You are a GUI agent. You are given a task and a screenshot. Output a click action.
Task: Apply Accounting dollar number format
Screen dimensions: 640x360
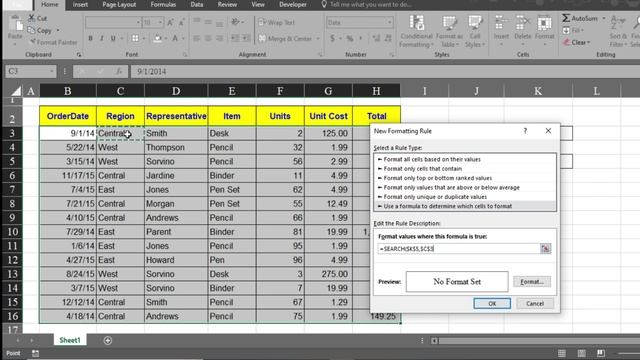pos(332,38)
